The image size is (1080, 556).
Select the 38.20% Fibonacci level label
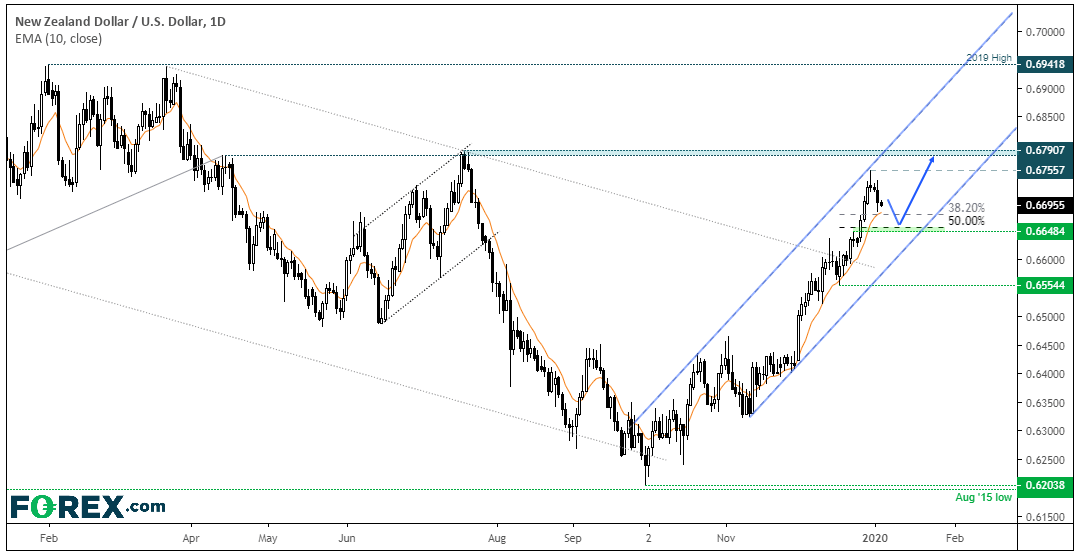(x=966, y=207)
